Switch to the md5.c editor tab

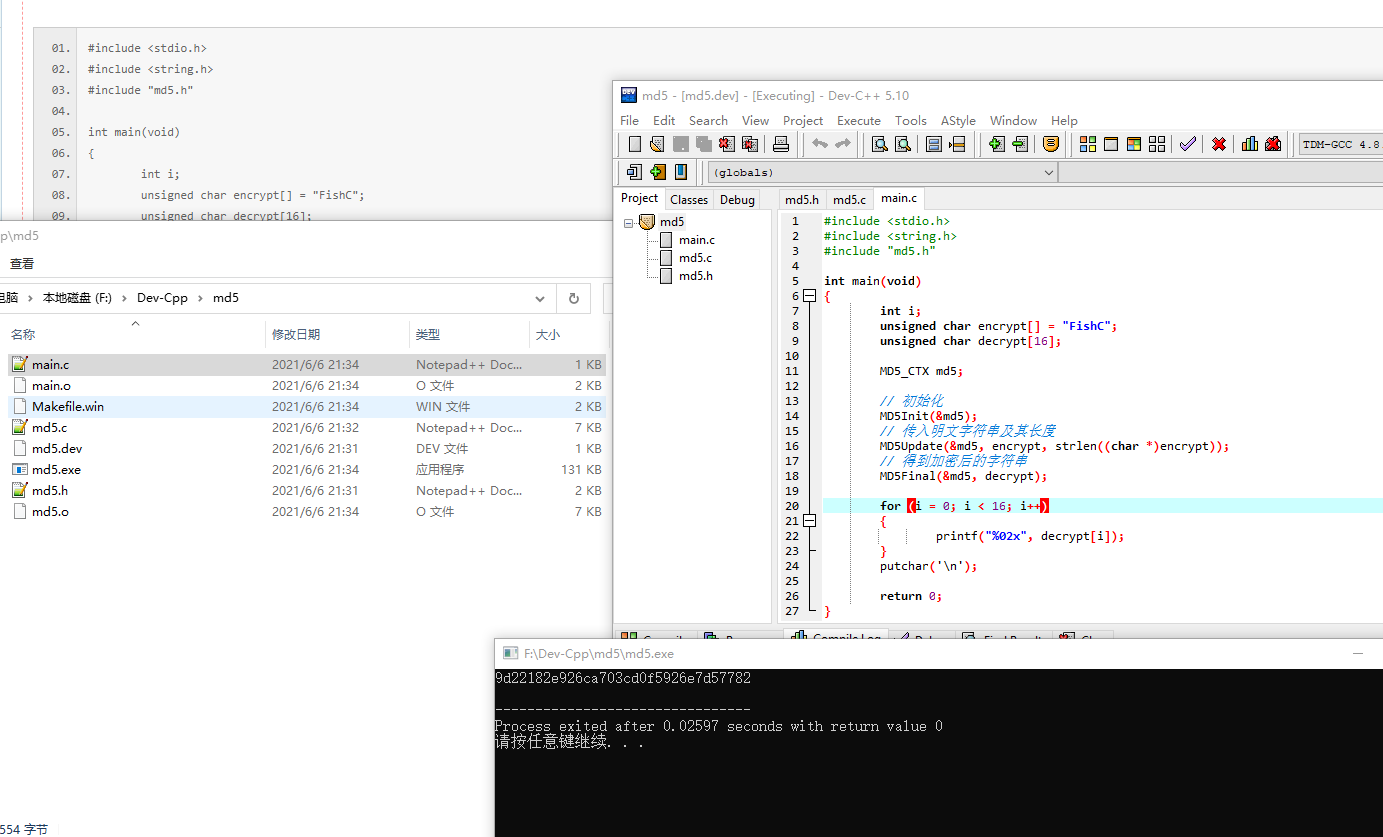pos(849,199)
